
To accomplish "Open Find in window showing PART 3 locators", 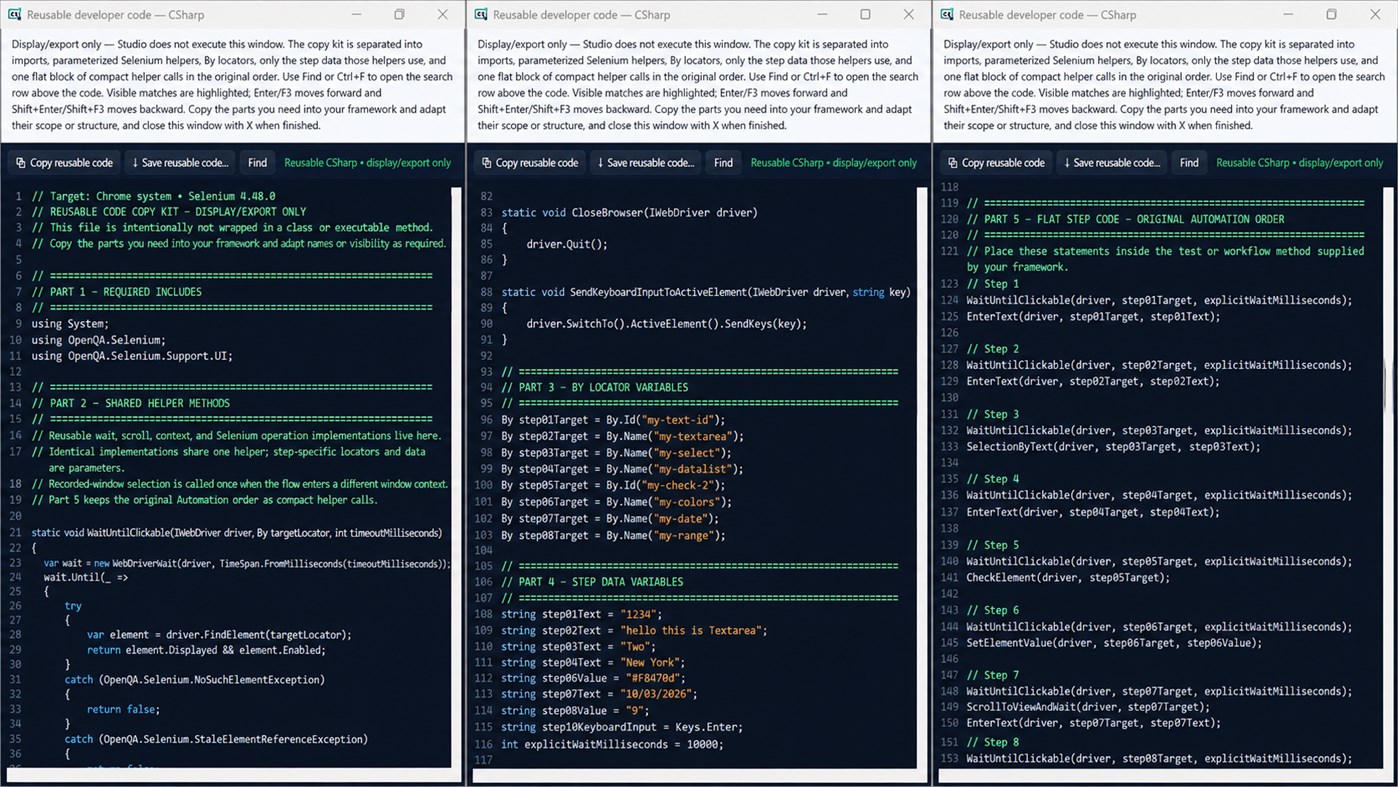I will pyautogui.click(x=723, y=163).
